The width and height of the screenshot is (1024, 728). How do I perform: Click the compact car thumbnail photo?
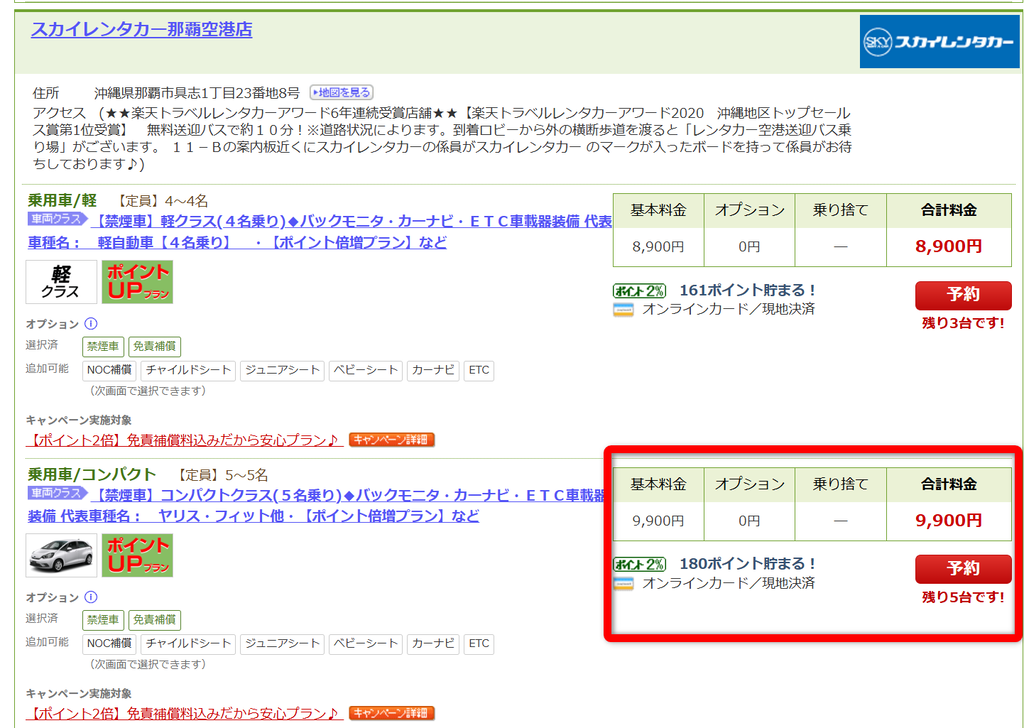coord(60,555)
